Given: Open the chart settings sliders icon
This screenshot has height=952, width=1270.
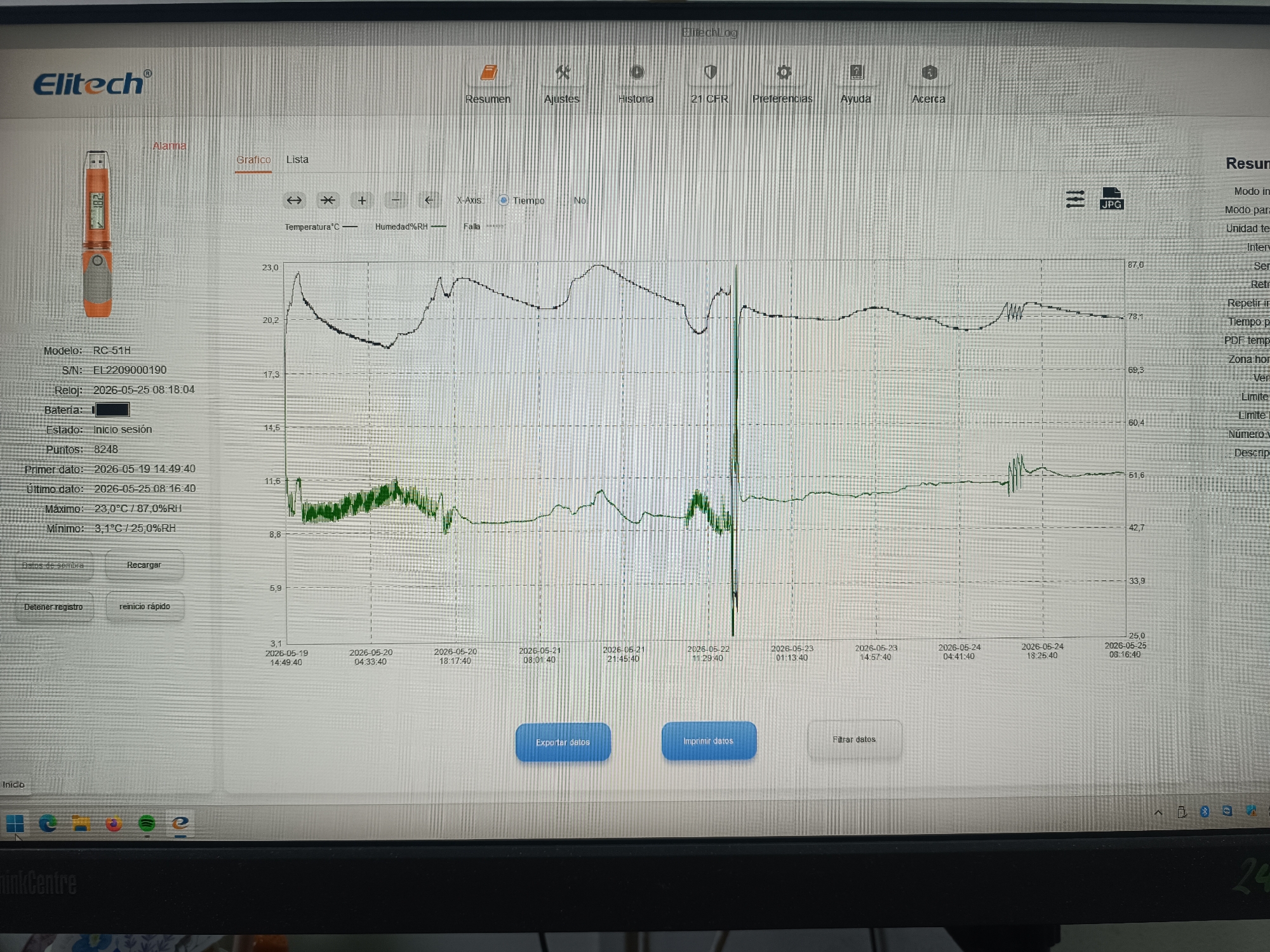Looking at the screenshot, I should [x=1075, y=199].
